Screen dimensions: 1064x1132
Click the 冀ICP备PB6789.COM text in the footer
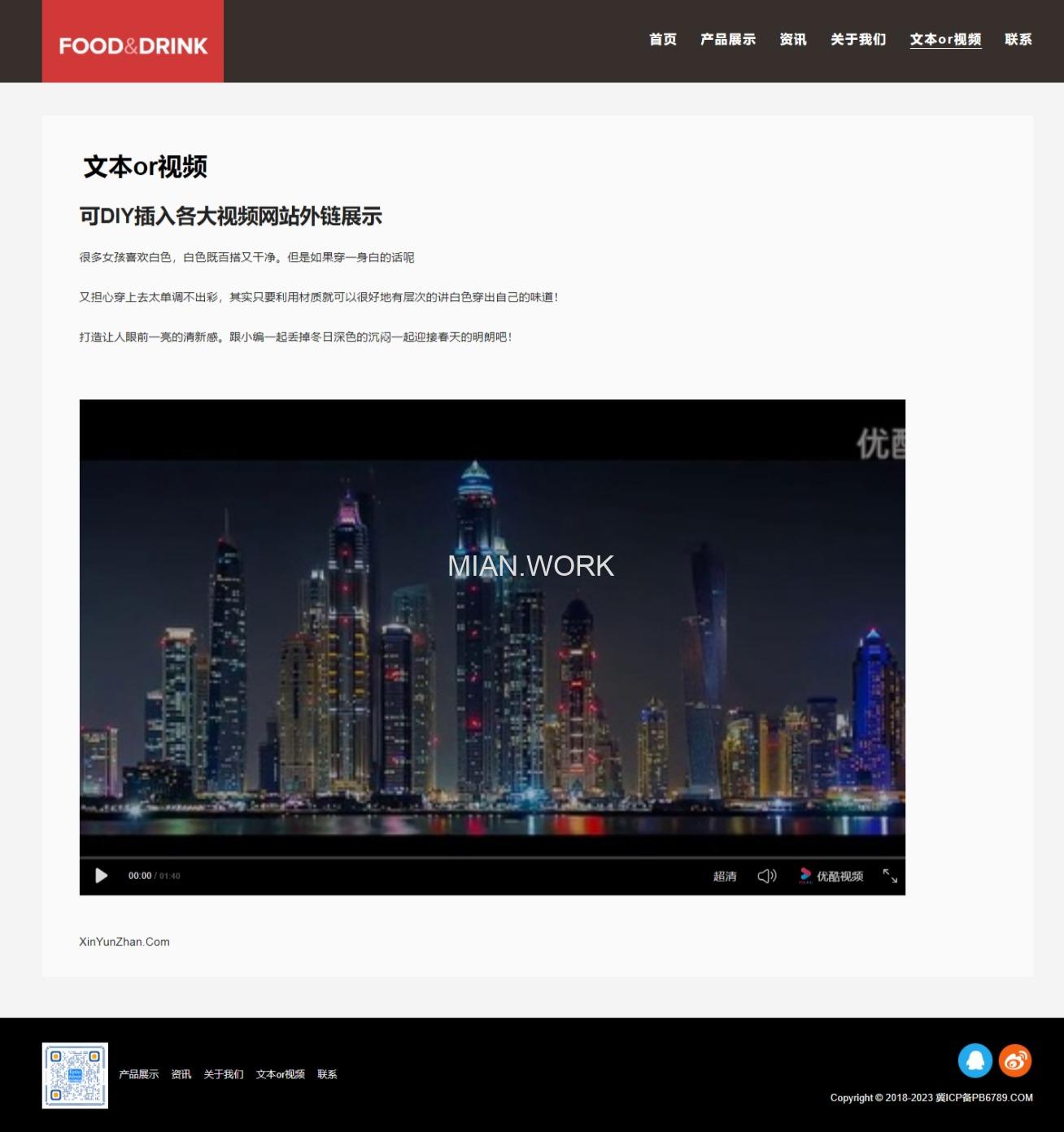point(984,1098)
